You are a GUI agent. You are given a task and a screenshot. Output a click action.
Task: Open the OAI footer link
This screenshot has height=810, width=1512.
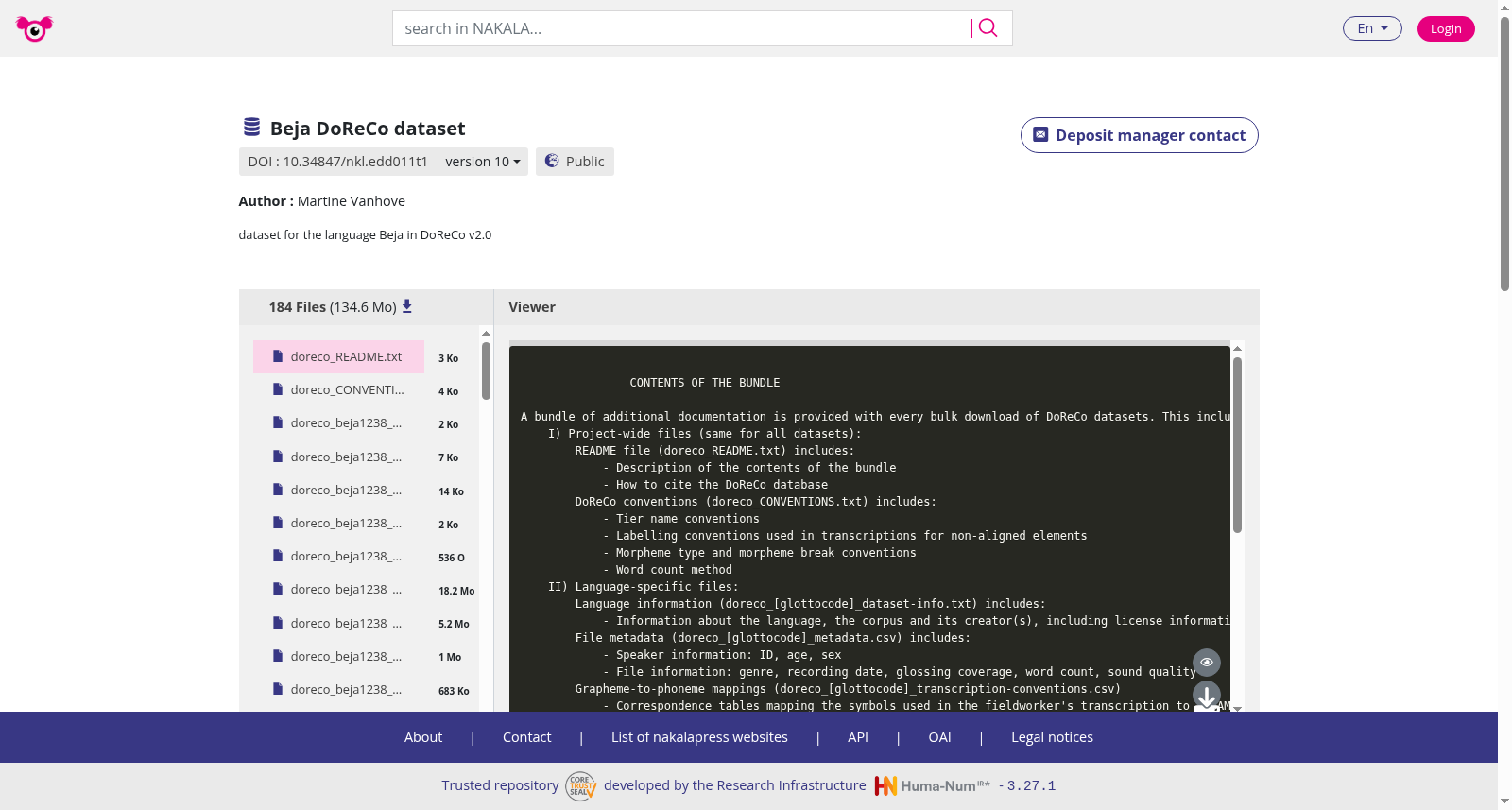tap(939, 737)
